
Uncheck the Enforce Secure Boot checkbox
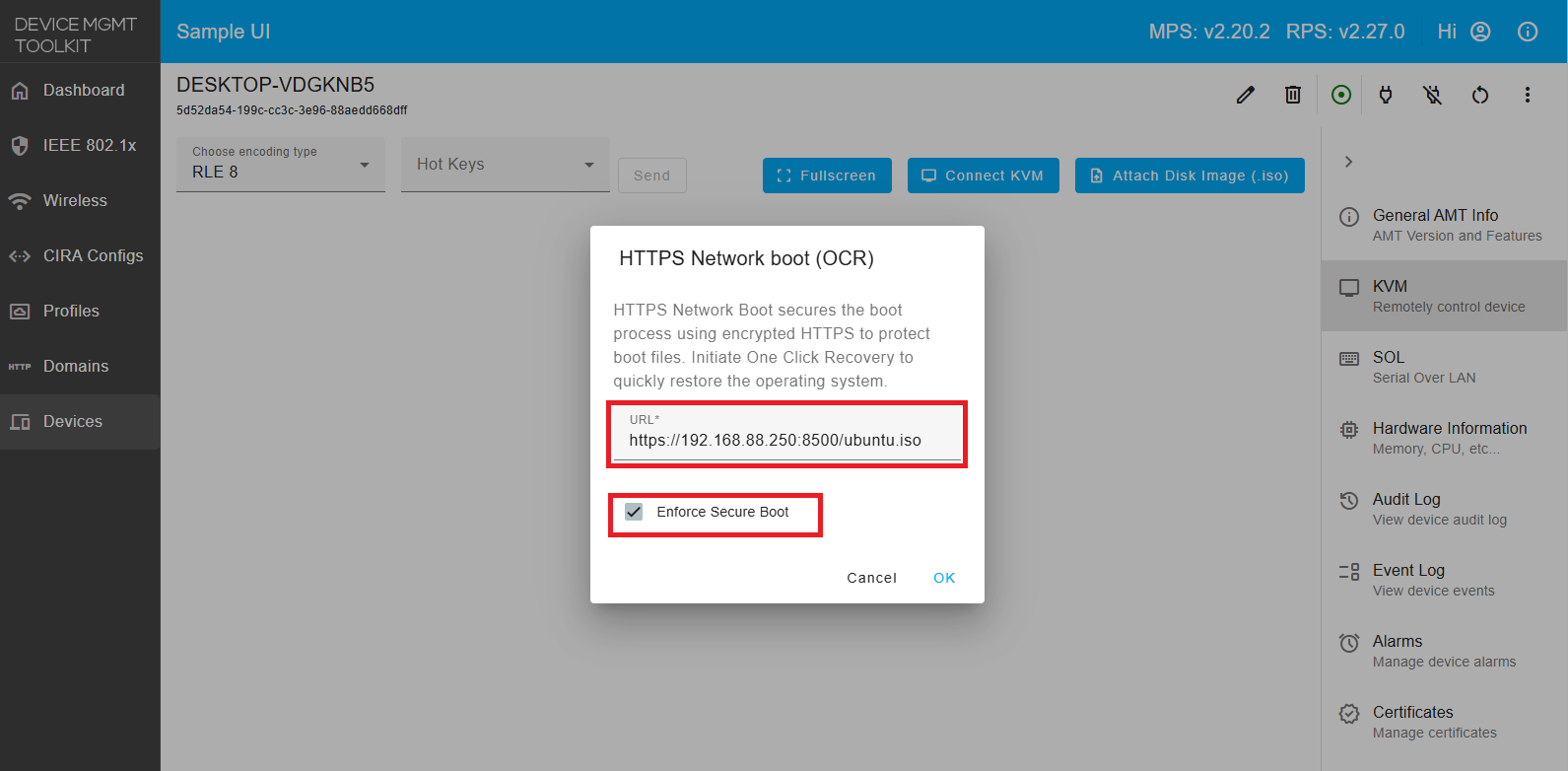click(x=634, y=512)
